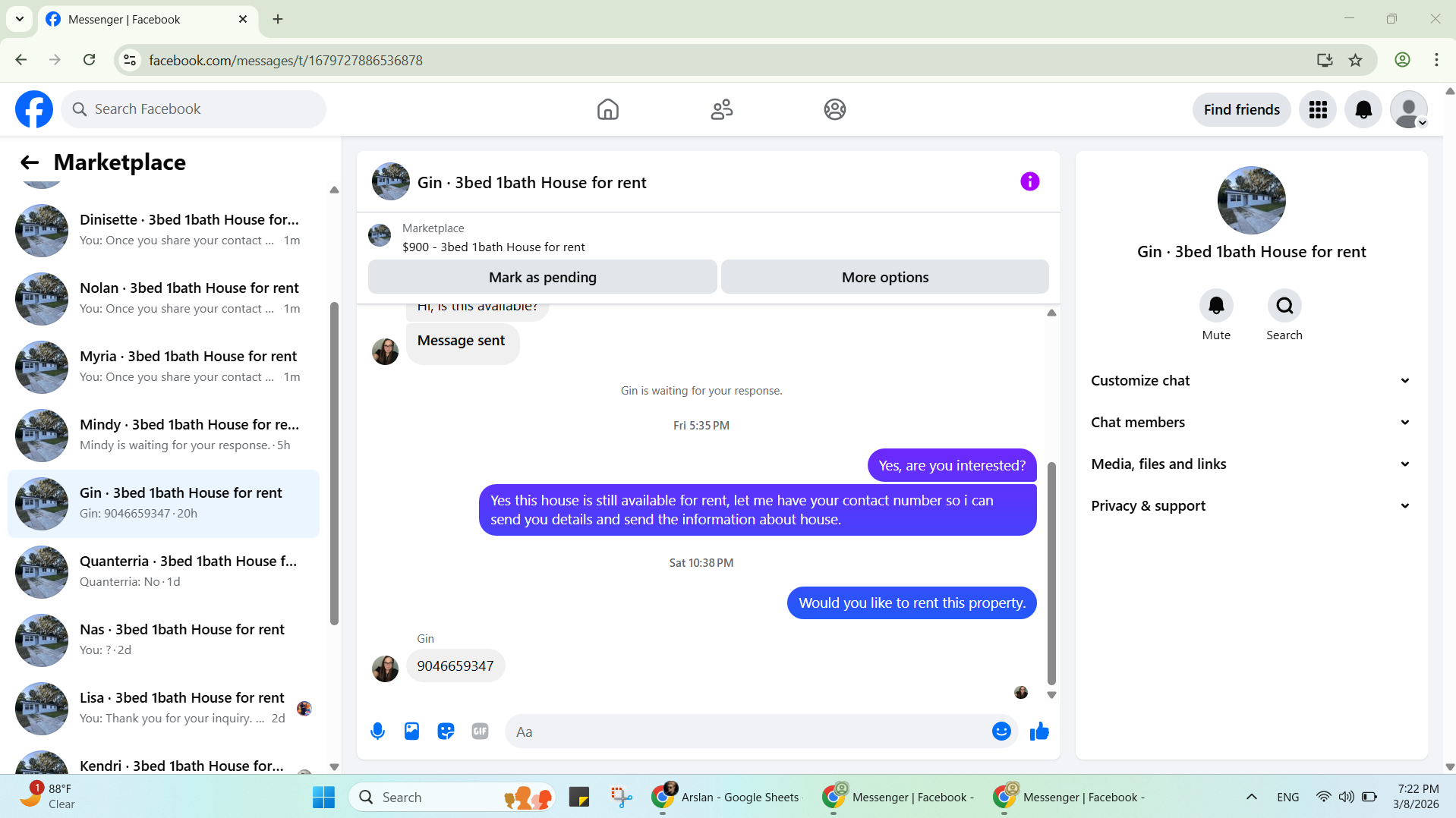Open Arslan - Google Sheets taskbar window

pyautogui.click(x=726, y=797)
